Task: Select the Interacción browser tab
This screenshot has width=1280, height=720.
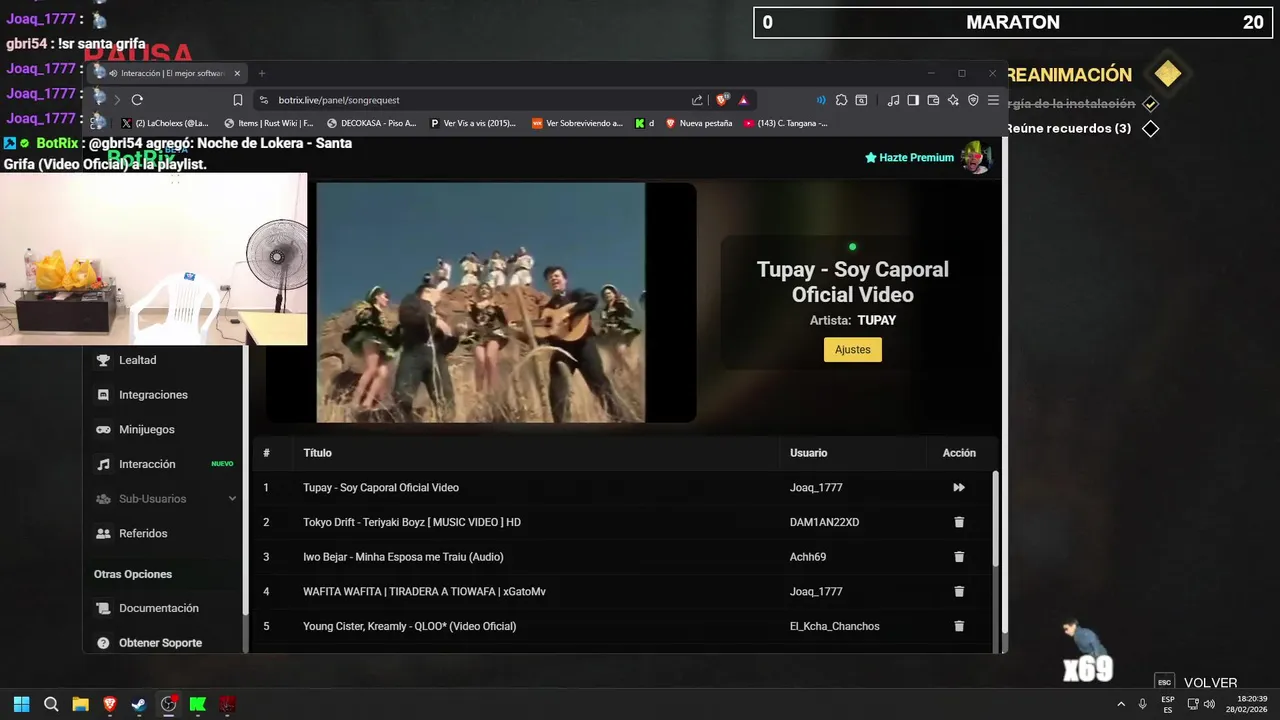Action: pyautogui.click(x=167, y=73)
